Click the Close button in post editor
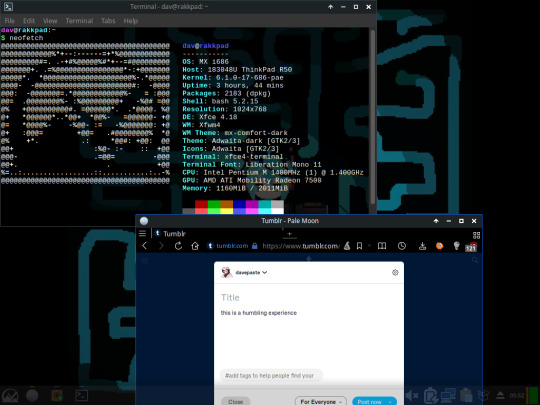Screen dimensions: 540x405 coord(236,402)
